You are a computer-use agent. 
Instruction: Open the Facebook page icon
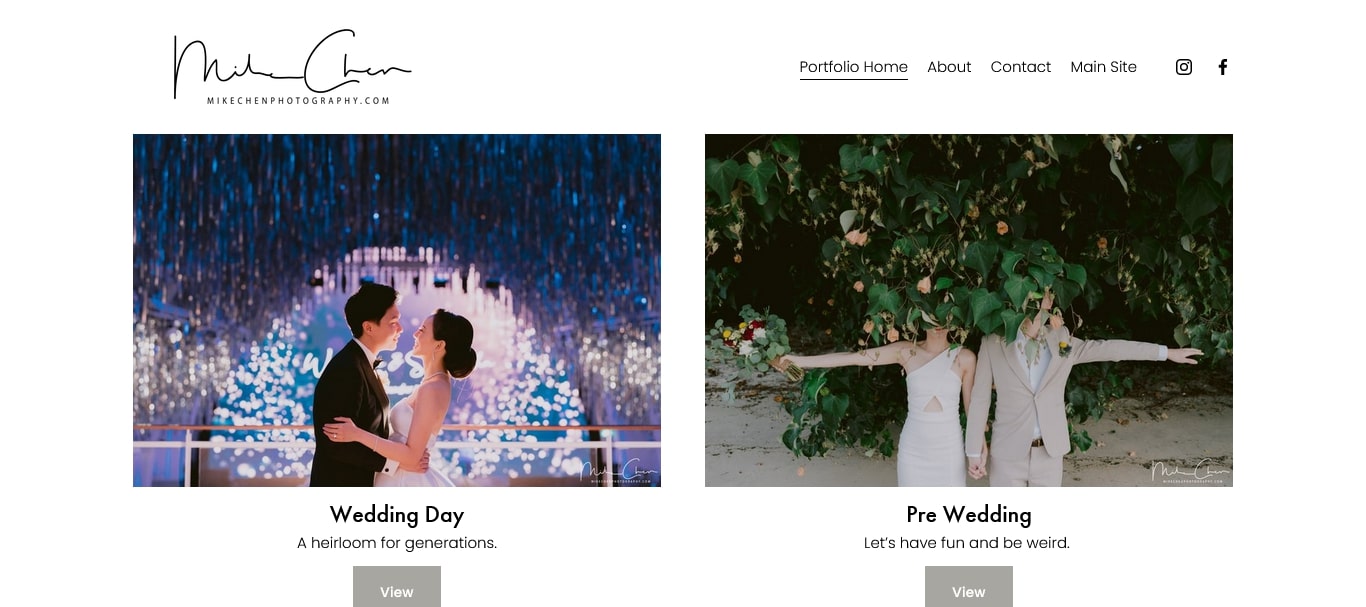pos(1222,67)
